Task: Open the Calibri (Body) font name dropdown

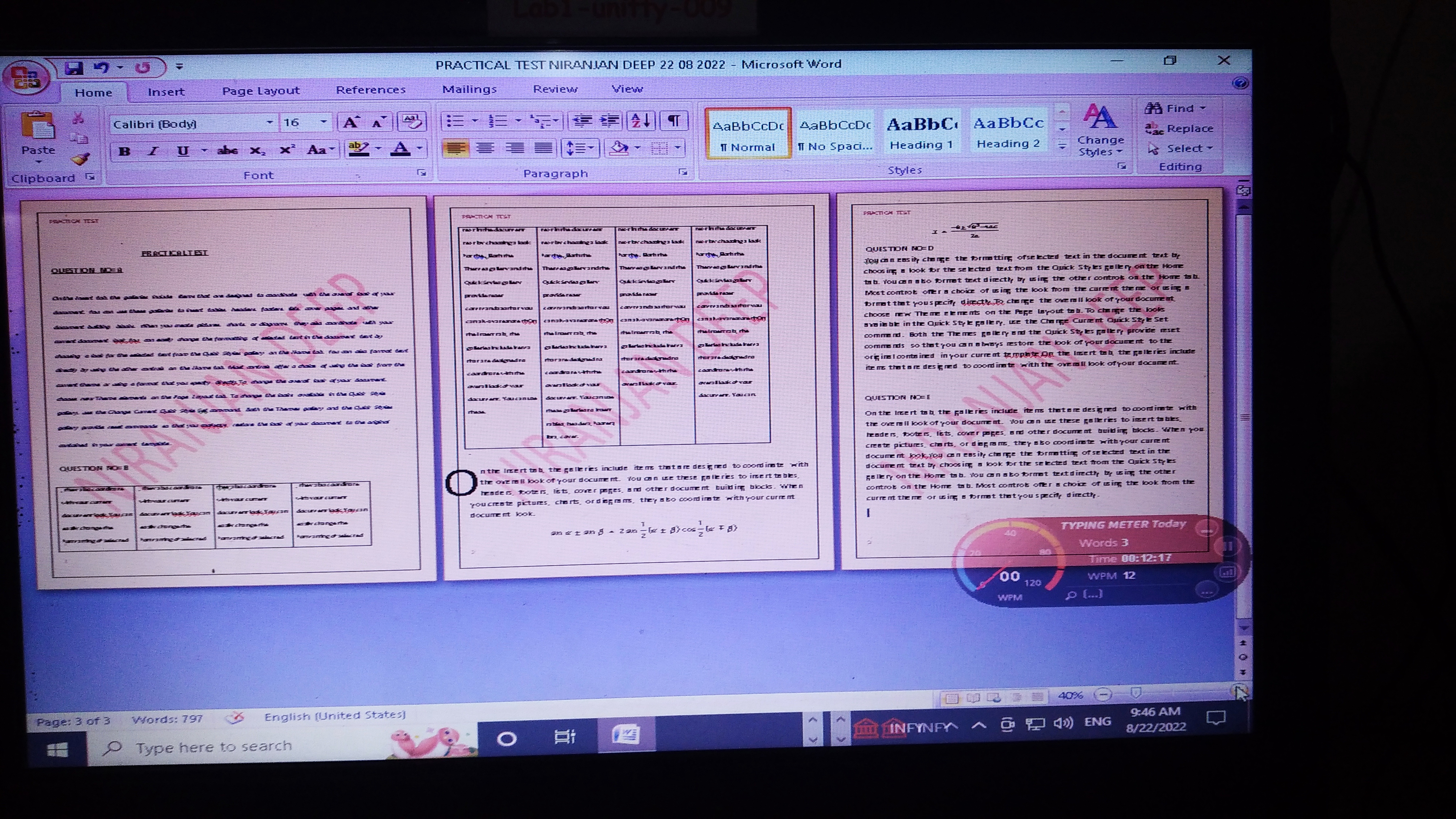Action: point(270,123)
